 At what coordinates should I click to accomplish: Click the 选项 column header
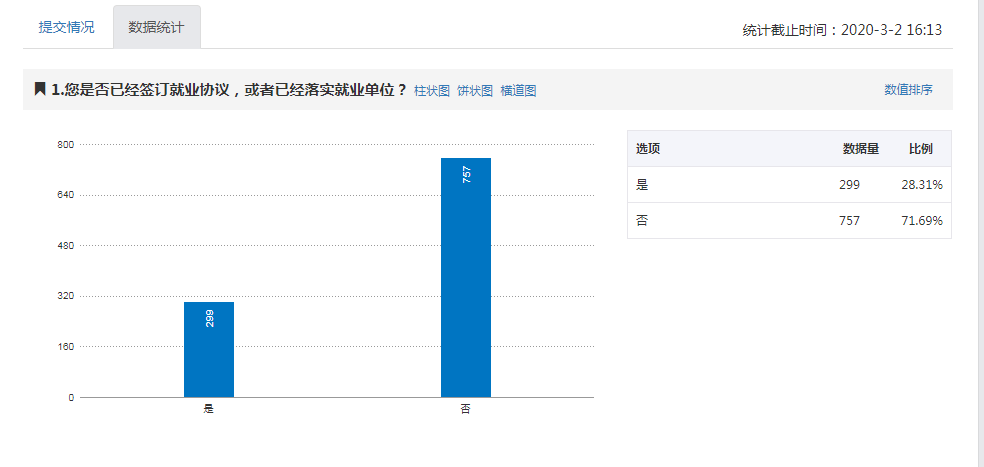(x=648, y=149)
